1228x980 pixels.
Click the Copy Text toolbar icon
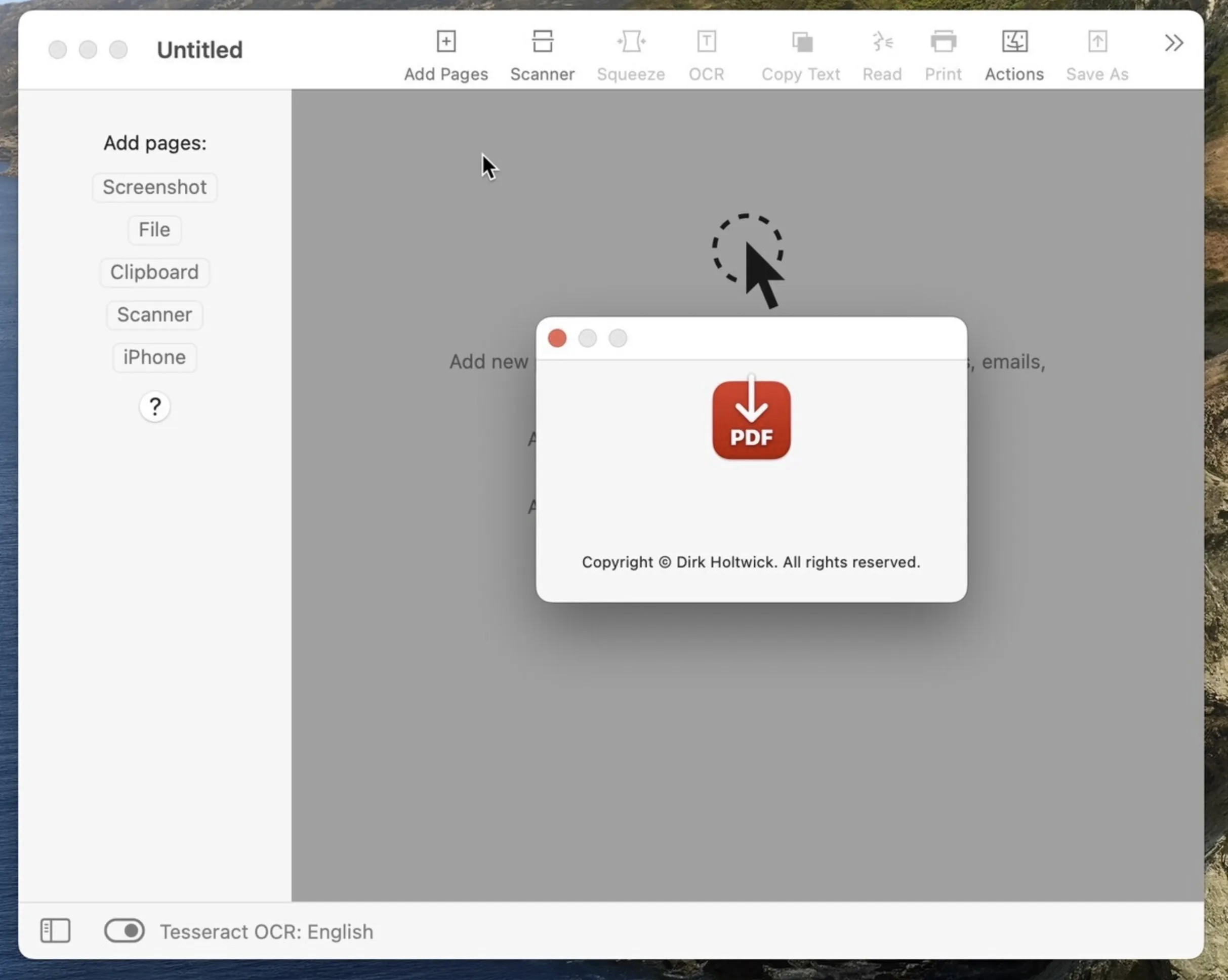pyautogui.click(x=801, y=42)
